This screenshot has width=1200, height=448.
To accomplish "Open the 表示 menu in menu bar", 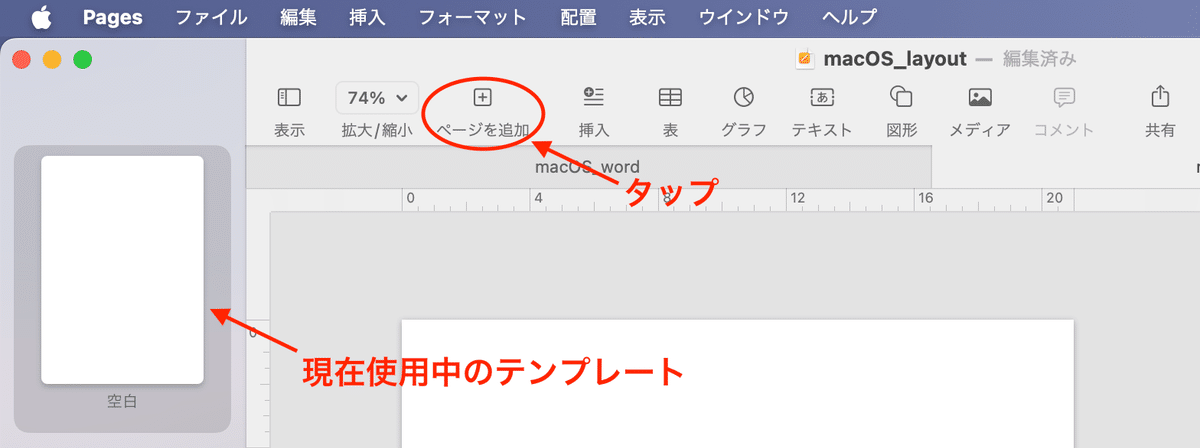I will [648, 17].
